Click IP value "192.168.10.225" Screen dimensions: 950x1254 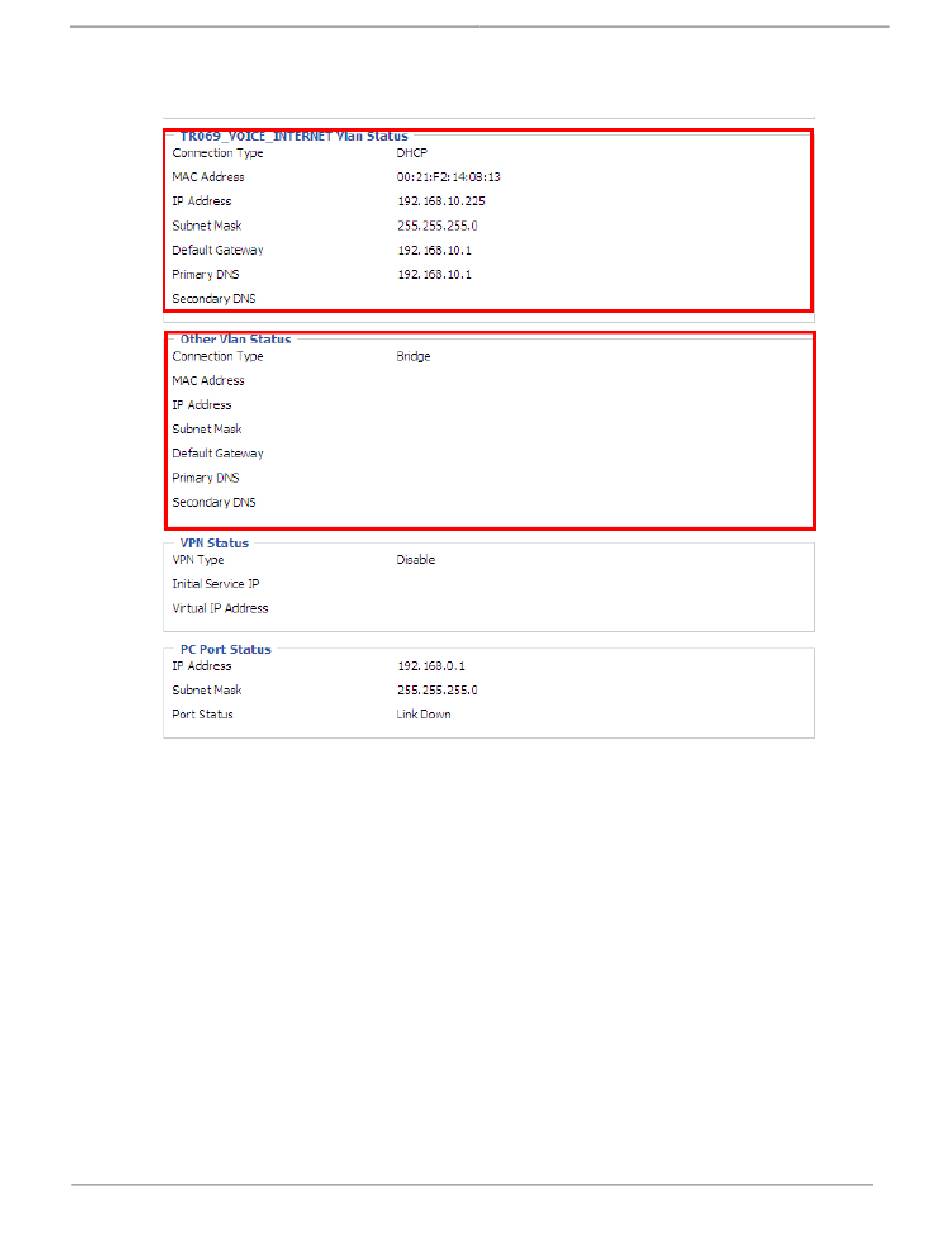[441, 201]
